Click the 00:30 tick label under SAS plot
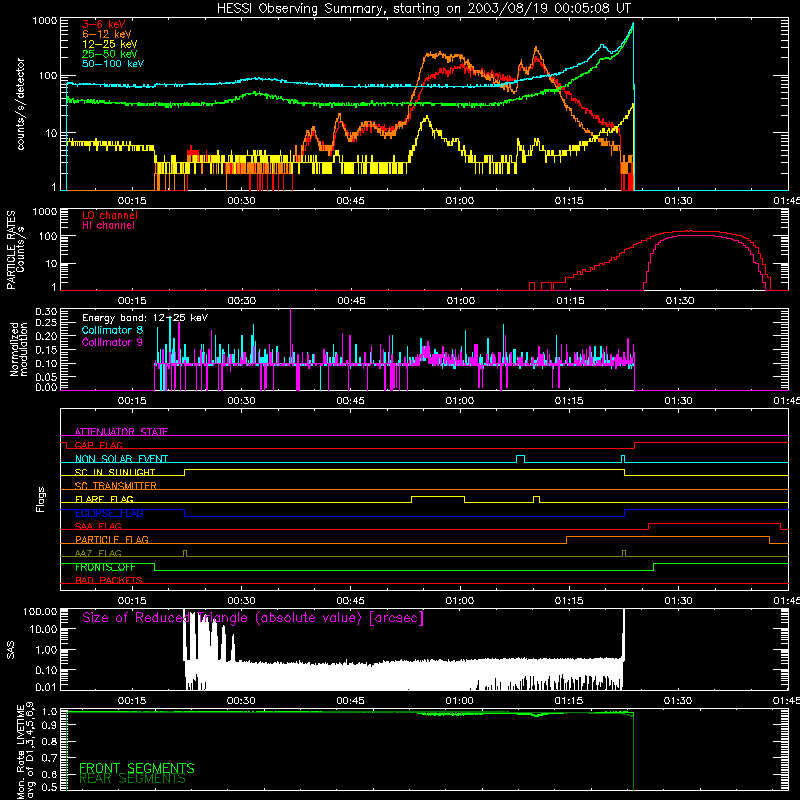The height and width of the screenshot is (800, 800). (x=241, y=701)
